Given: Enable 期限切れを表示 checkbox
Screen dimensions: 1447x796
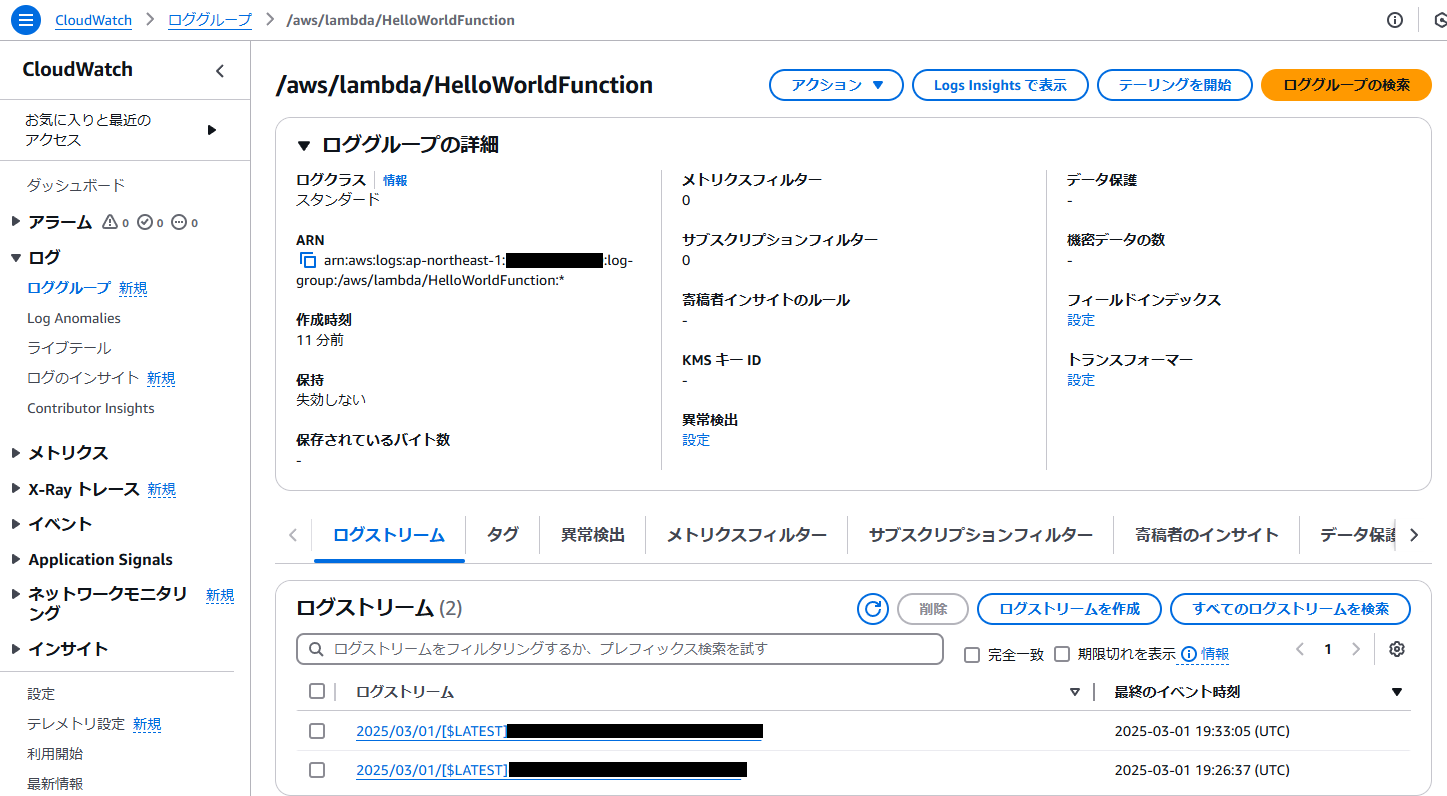Looking at the screenshot, I should pyautogui.click(x=1062, y=654).
